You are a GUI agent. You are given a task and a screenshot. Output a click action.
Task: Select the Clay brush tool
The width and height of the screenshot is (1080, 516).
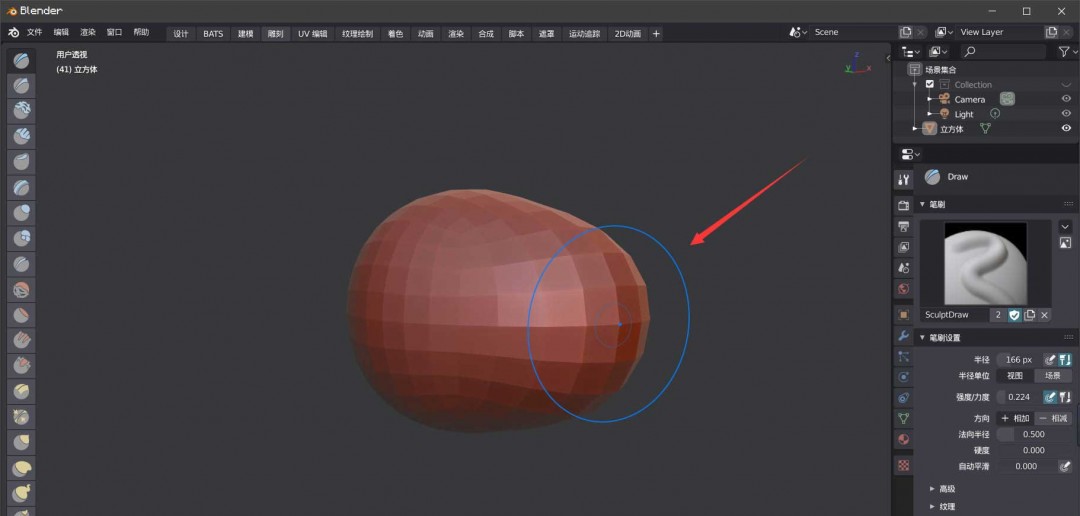[x=21, y=110]
